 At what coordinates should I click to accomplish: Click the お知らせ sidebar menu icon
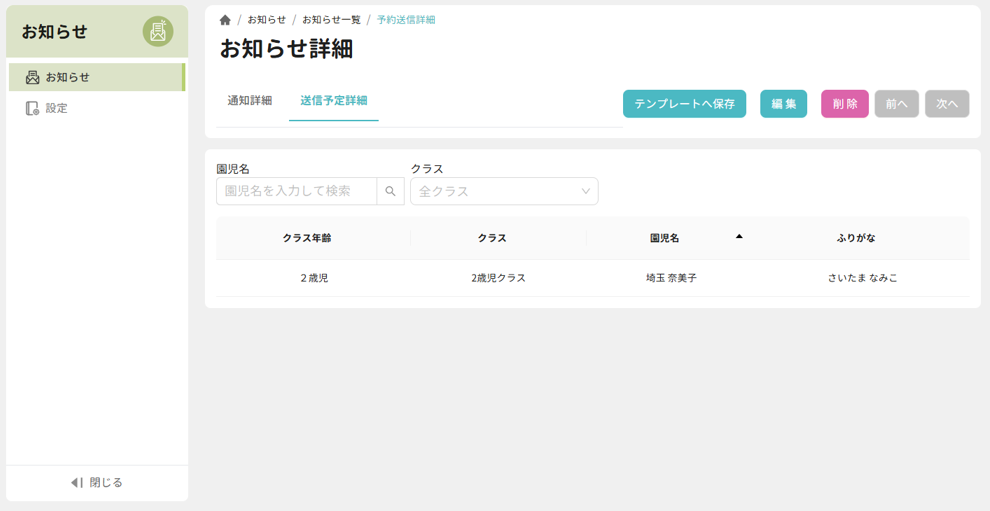click(x=32, y=77)
